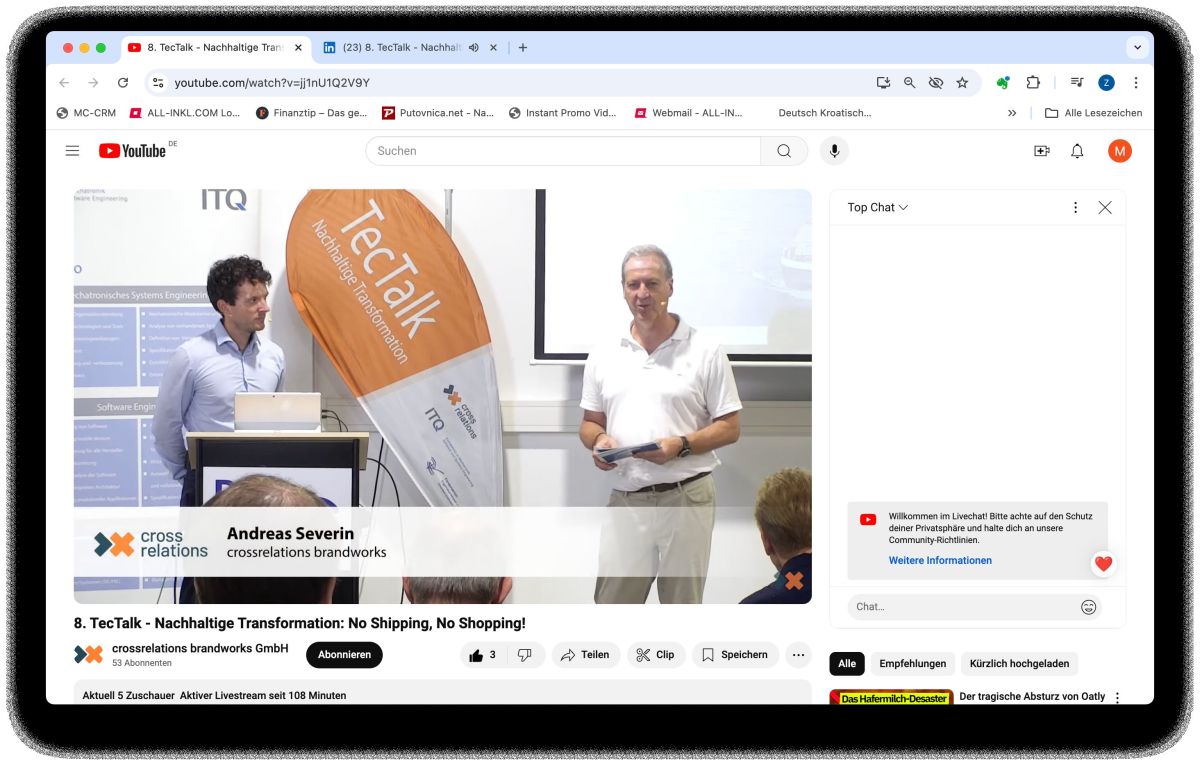Open the Chrome profile Z avatar

[1106, 83]
